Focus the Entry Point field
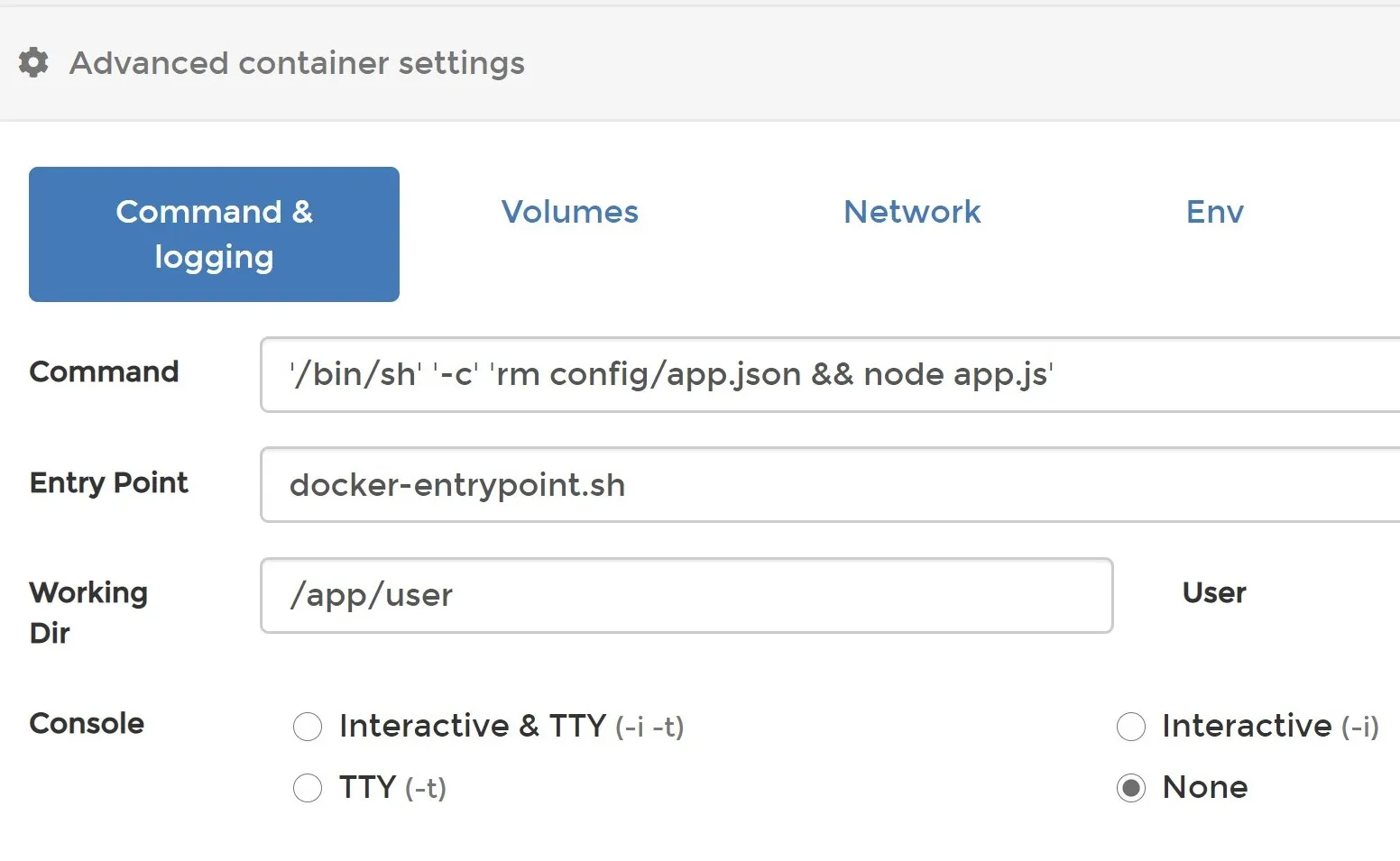Image resolution: width=1400 pixels, height=861 pixels. tap(830, 485)
